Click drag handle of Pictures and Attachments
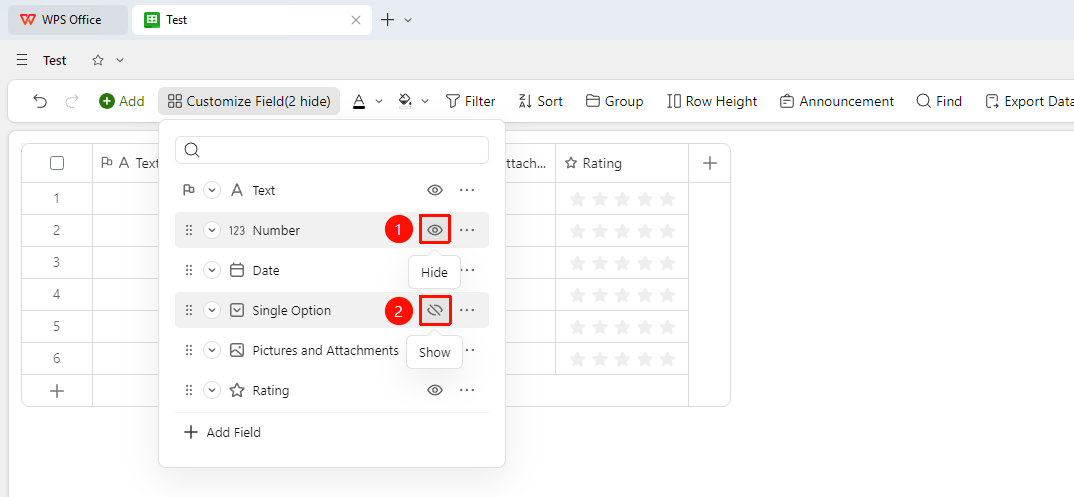This screenshot has width=1074, height=497. point(189,351)
